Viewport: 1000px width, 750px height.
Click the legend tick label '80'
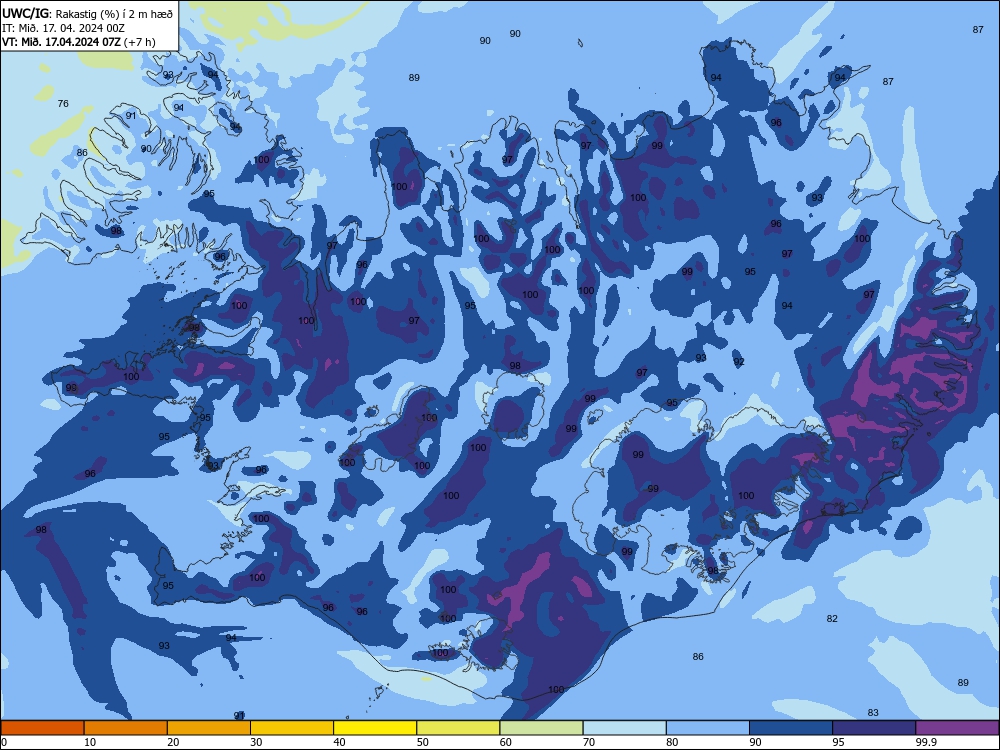(672, 742)
